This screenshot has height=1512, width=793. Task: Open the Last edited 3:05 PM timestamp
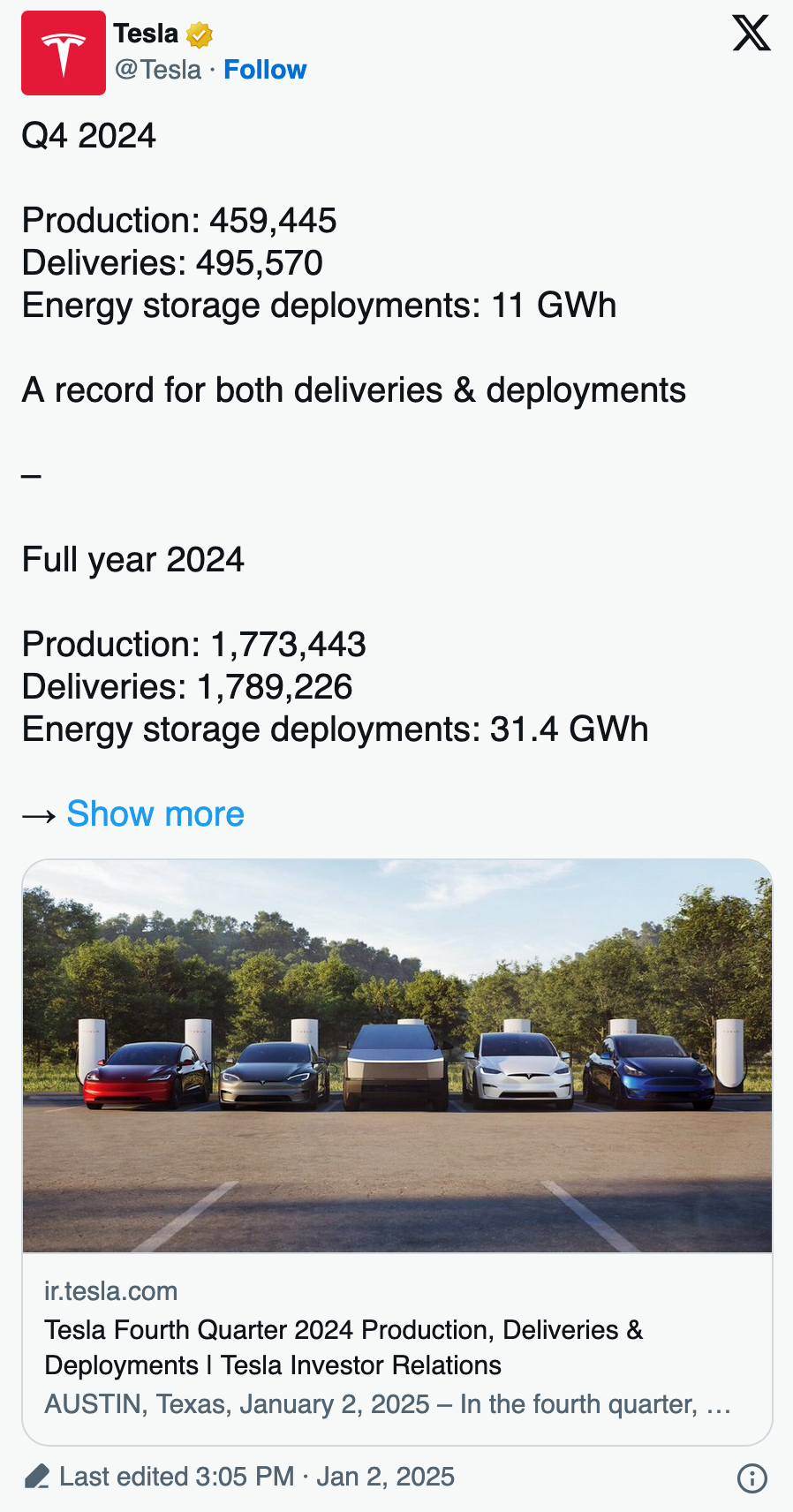coord(256,1477)
